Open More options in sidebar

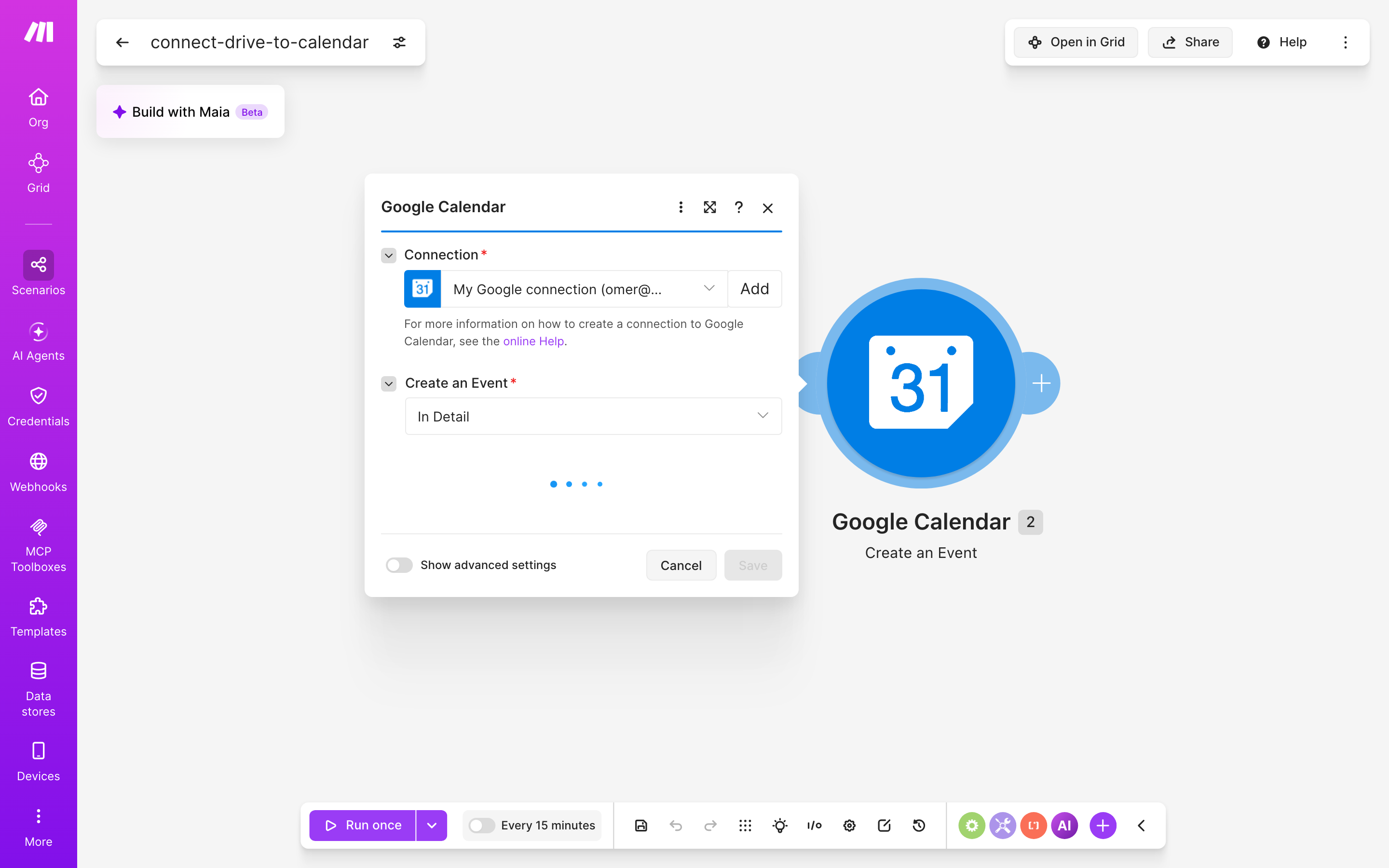pos(39,828)
